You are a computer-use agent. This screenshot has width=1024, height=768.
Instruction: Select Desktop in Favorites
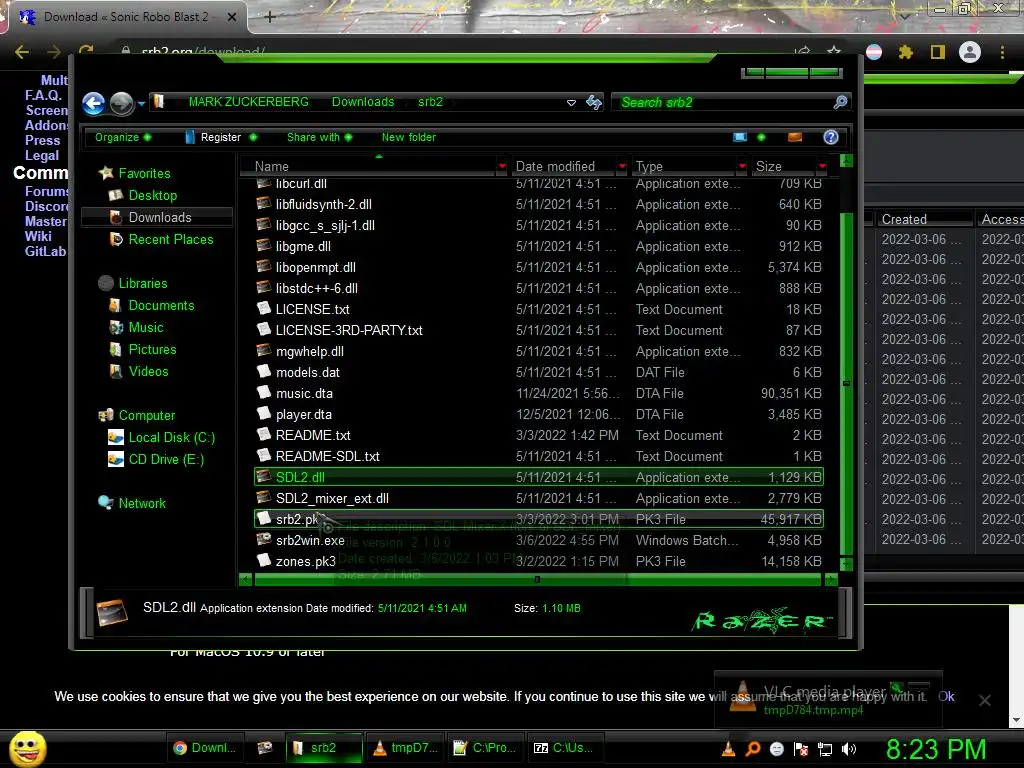point(152,195)
